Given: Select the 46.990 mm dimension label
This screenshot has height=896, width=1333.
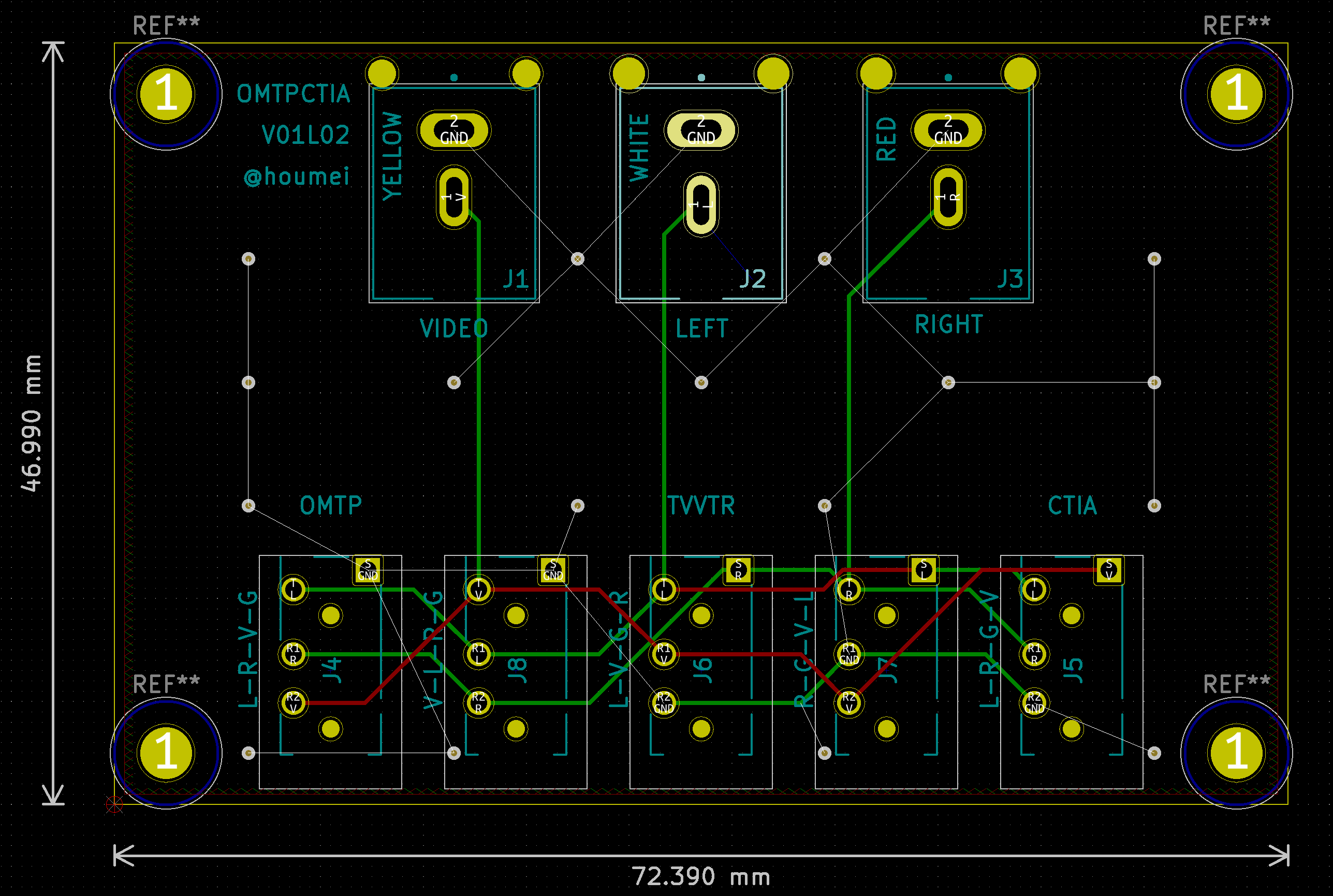Looking at the screenshot, I should point(32,423).
